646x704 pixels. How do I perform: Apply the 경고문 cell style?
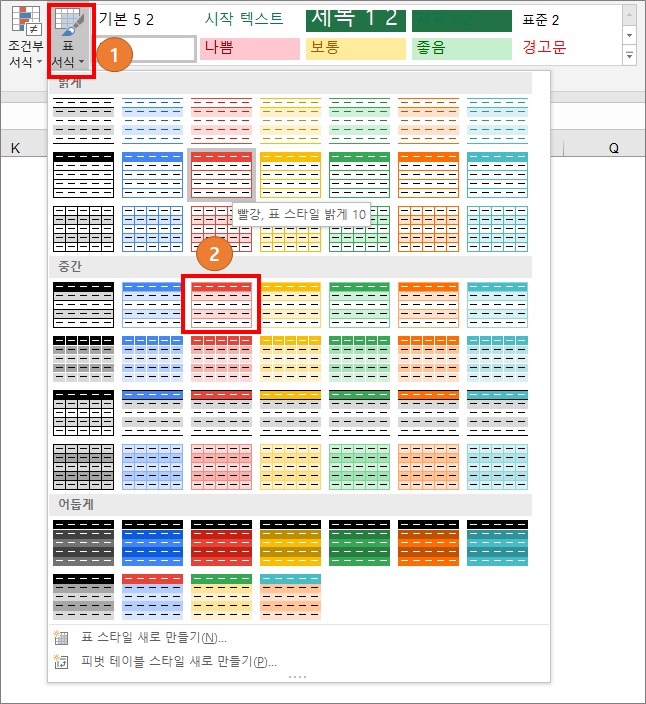[567, 48]
